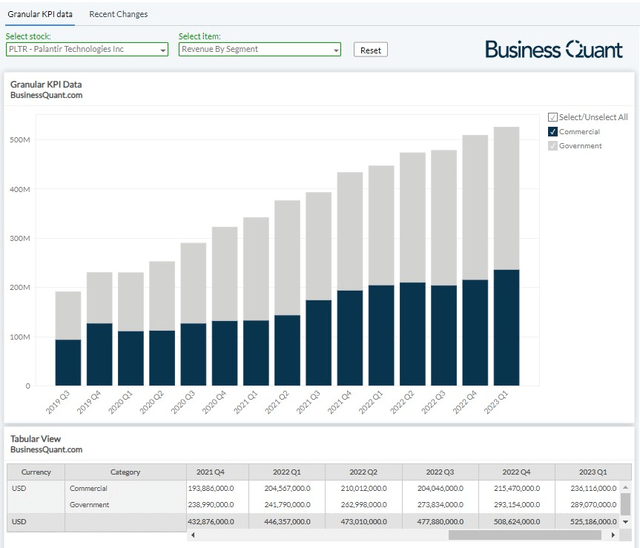Click cell 289,070,000.0 in table

coord(593,505)
